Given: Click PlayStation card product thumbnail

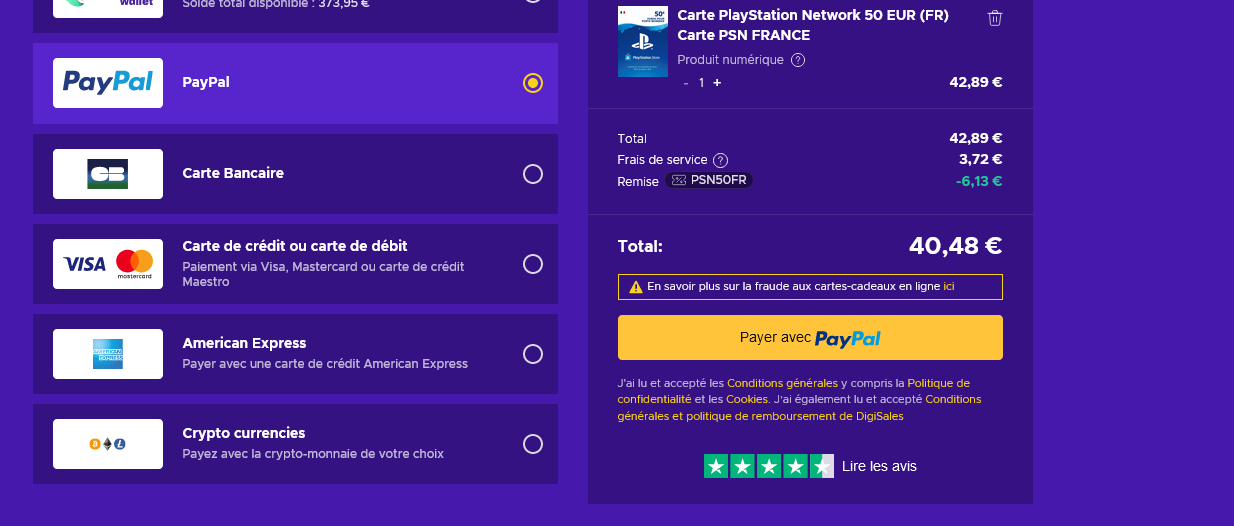Looking at the screenshot, I should pyautogui.click(x=643, y=41).
